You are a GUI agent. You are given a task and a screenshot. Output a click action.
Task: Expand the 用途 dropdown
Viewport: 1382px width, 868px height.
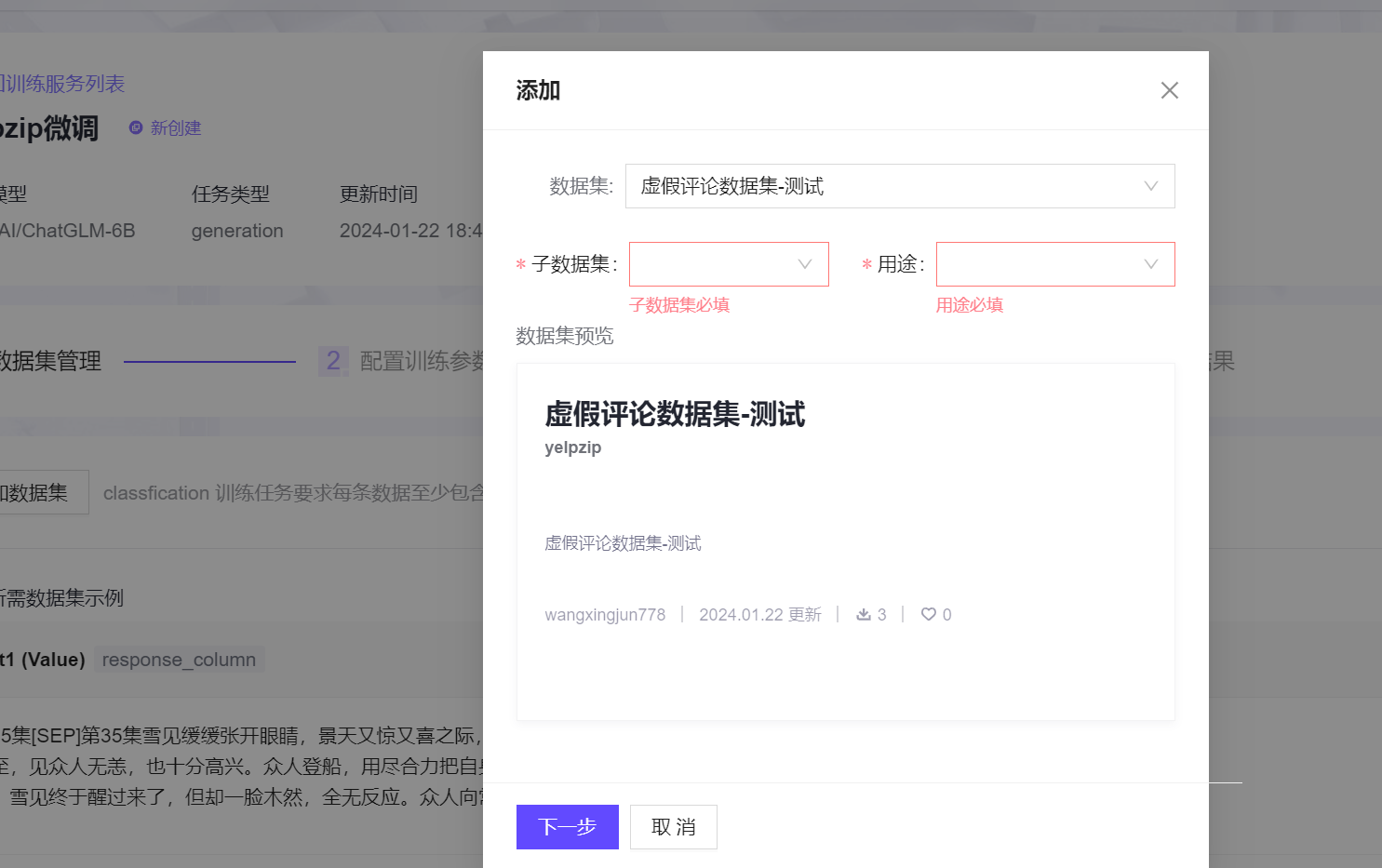[1055, 264]
